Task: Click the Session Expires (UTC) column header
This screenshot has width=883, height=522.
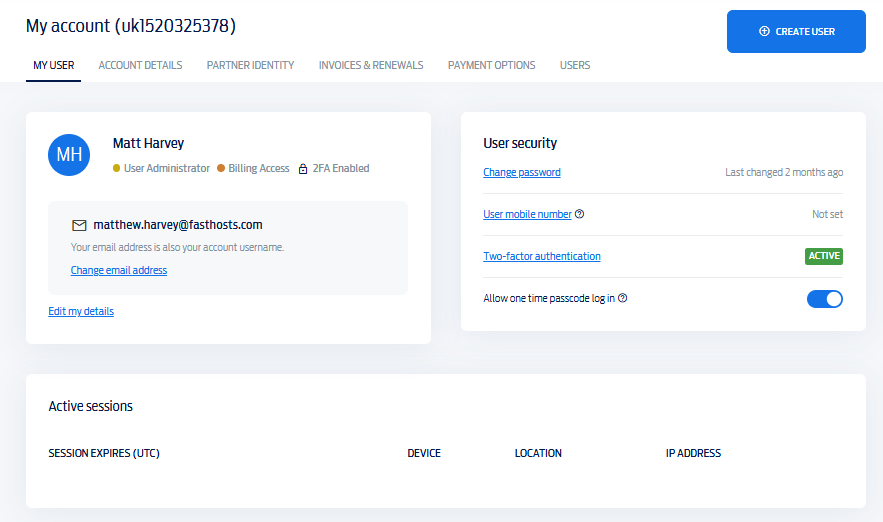Action: (x=104, y=453)
